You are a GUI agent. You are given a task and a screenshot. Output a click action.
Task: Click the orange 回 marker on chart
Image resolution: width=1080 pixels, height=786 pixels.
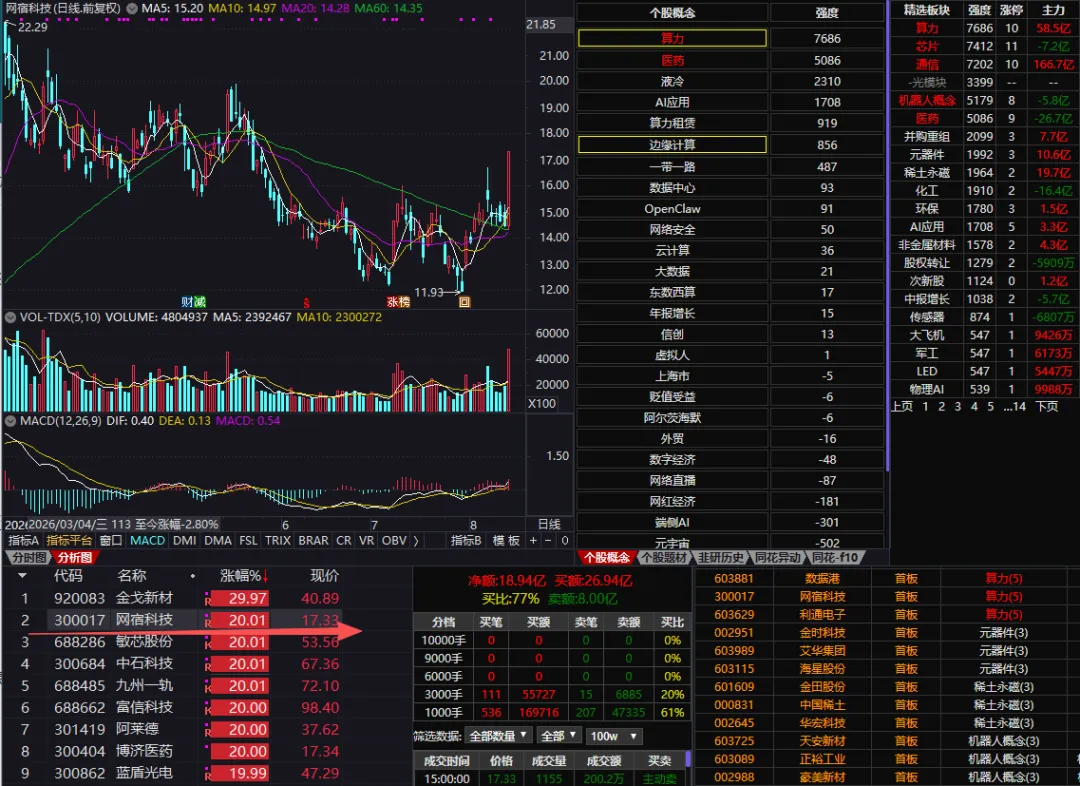465,302
